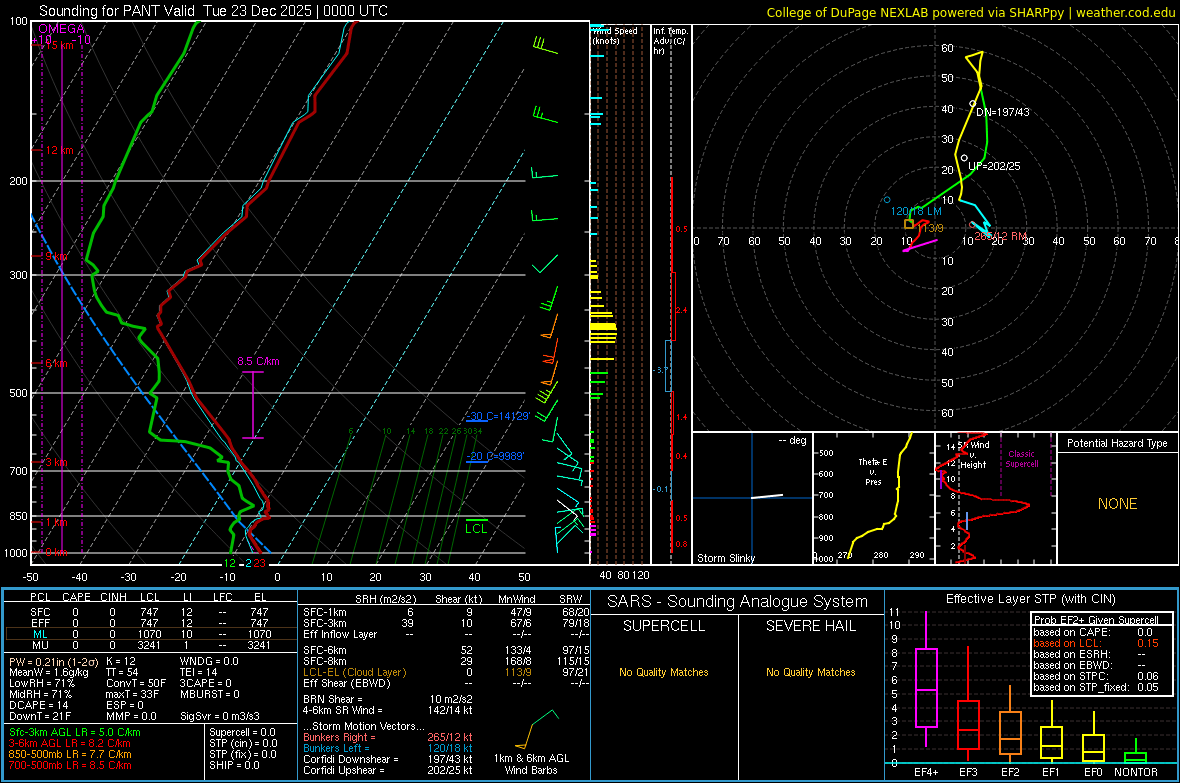Click the green NONTOR box plot
The image size is (1180, 783).
[1136, 757]
